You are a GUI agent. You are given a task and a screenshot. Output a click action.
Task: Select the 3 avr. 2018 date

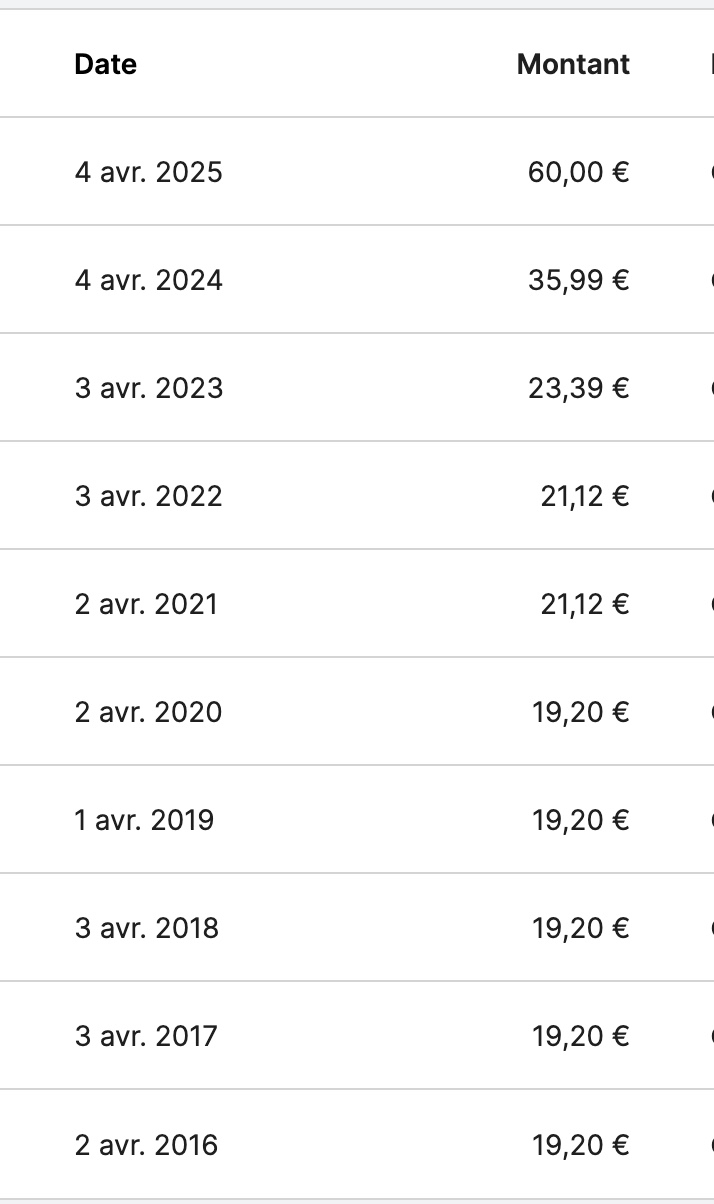coord(146,928)
